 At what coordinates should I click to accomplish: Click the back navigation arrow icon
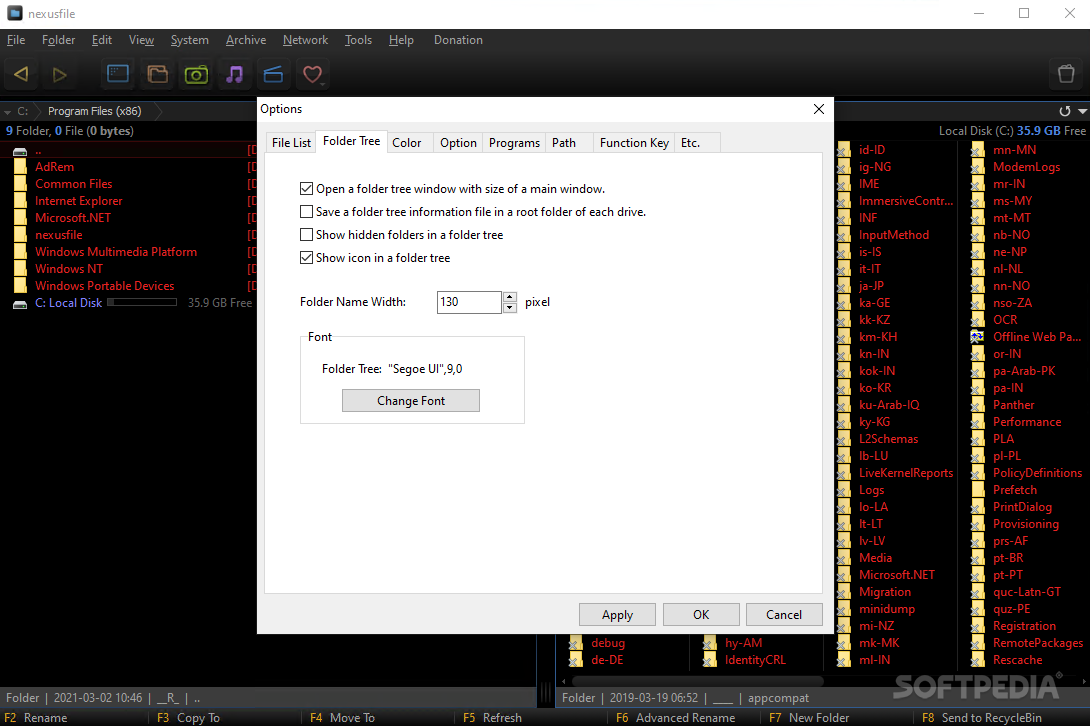pyautogui.click(x=21, y=74)
